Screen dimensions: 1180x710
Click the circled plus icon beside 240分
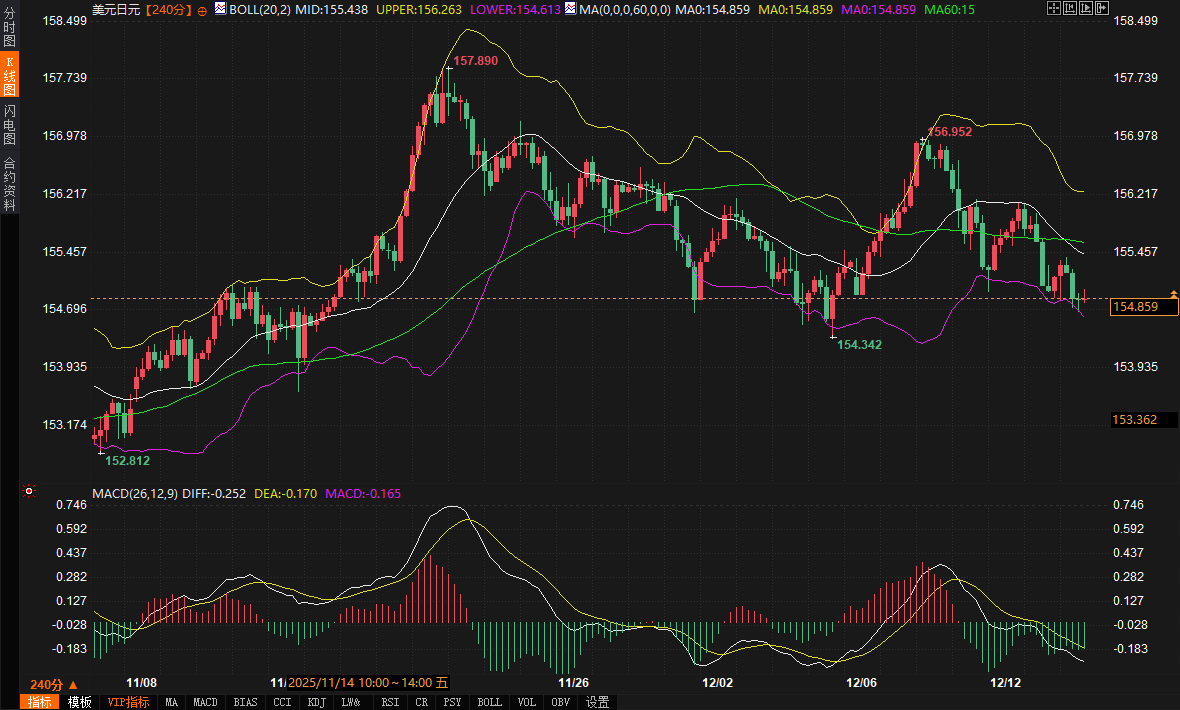coord(203,9)
